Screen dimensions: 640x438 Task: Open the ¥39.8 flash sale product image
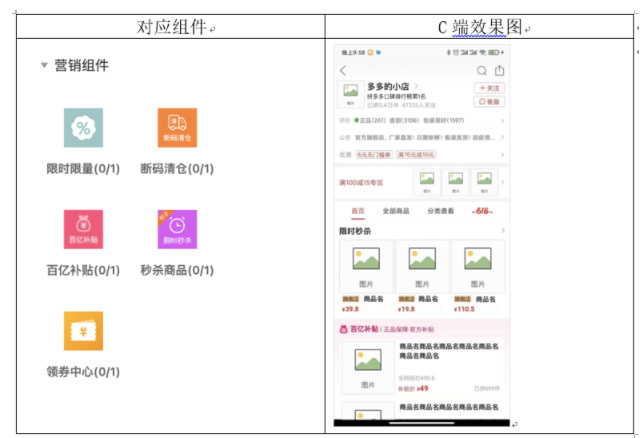coord(366,267)
